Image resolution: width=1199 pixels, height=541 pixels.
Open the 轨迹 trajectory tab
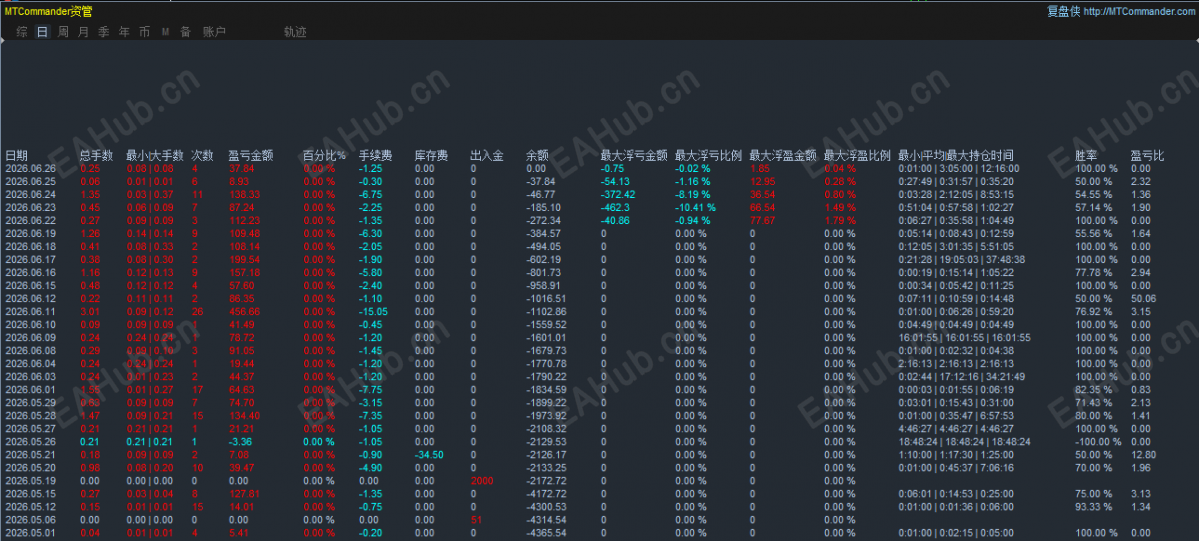(295, 32)
